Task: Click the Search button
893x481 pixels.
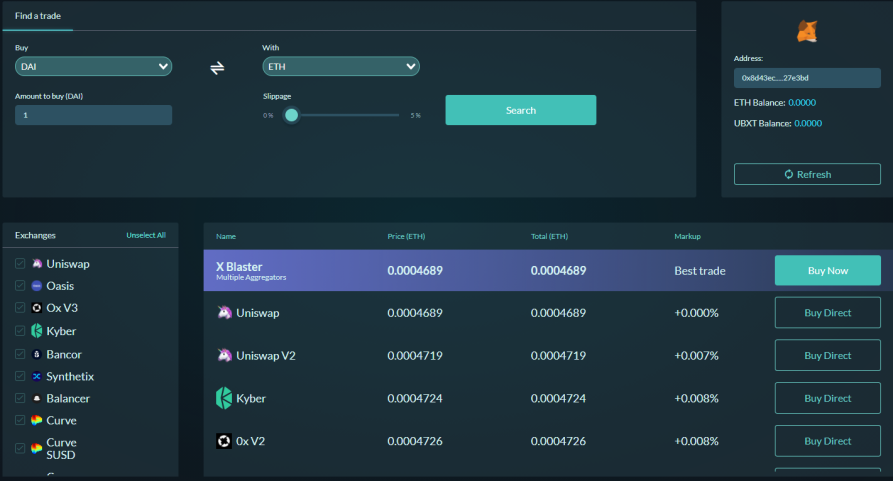Action: click(521, 110)
